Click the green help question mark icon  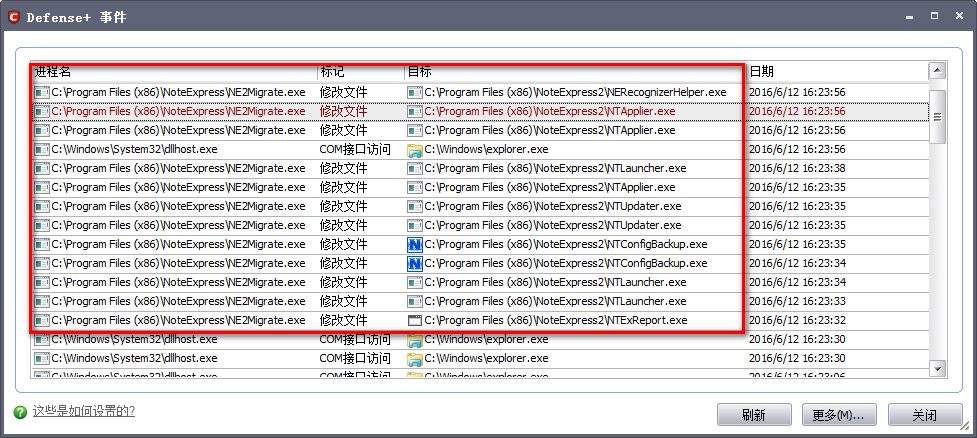(x=21, y=412)
